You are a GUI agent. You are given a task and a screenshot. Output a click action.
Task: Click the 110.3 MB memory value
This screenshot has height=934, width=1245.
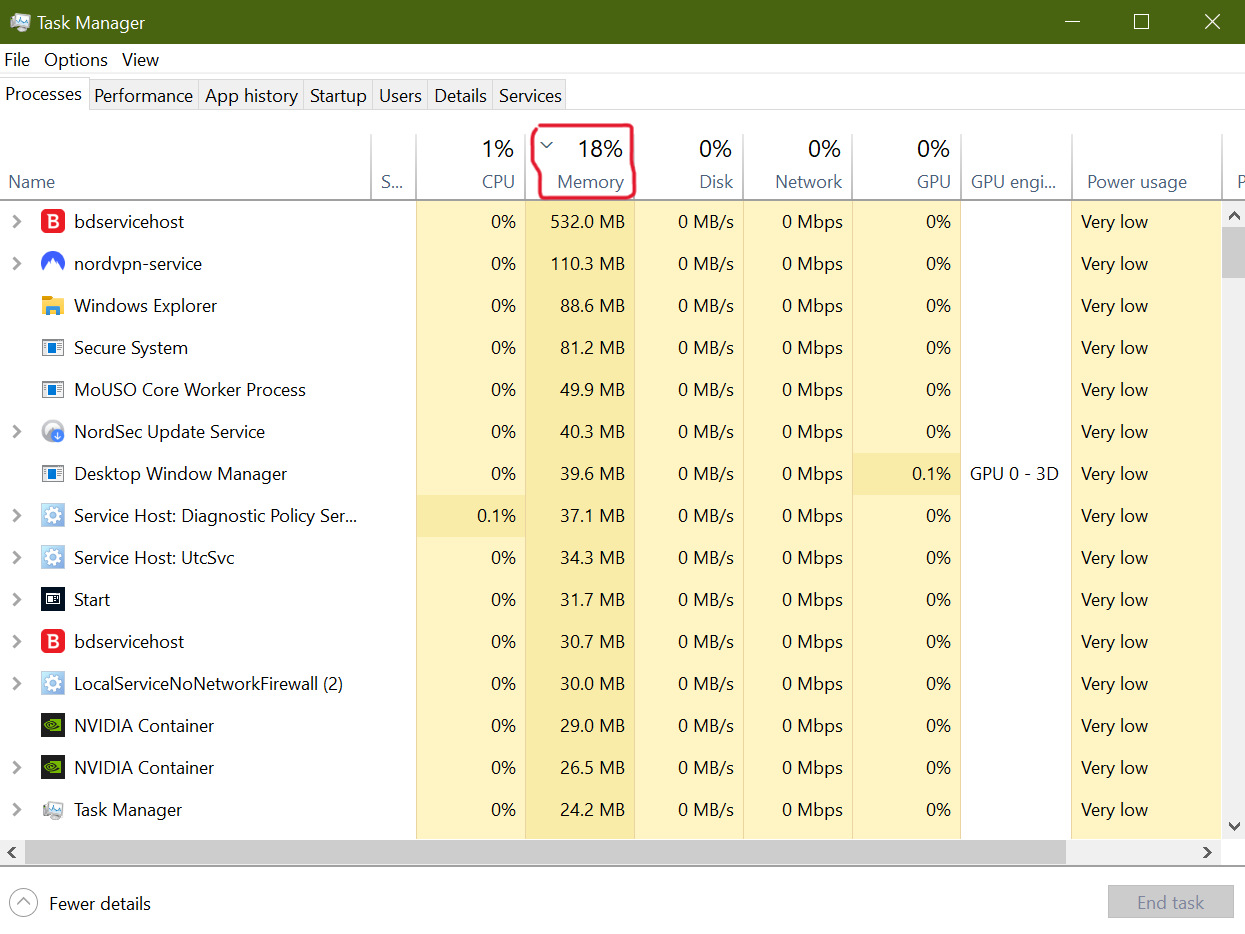pyautogui.click(x=587, y=264)
